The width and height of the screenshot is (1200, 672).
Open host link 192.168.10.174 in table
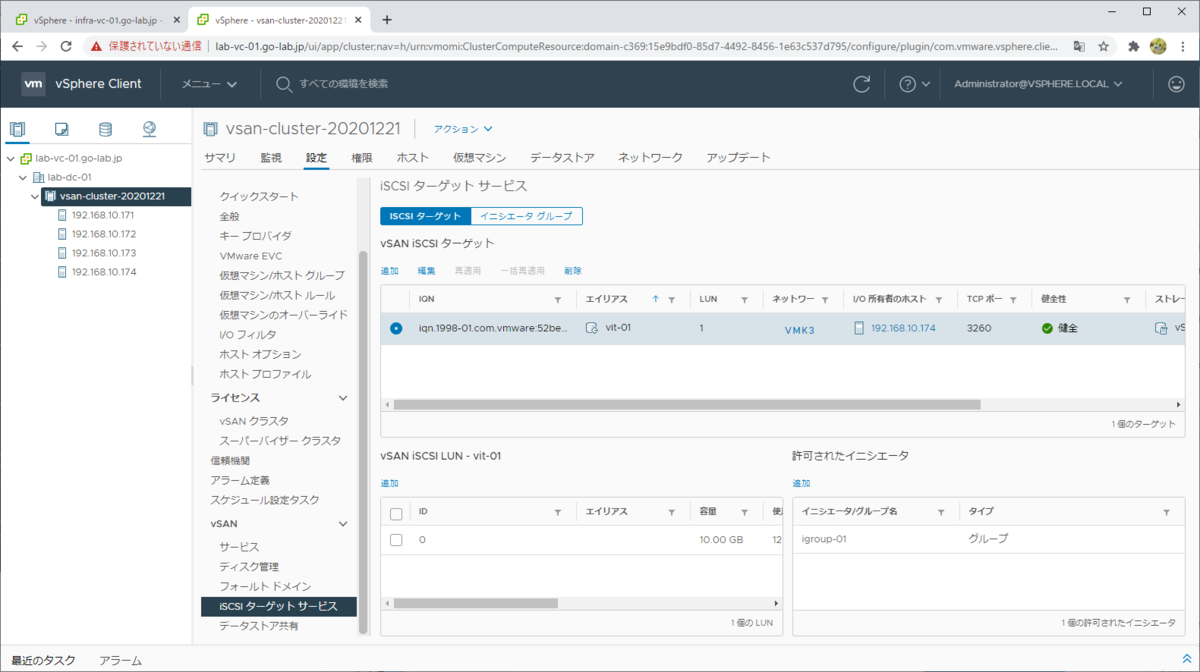pyautogui.click(x=903, y=328)
